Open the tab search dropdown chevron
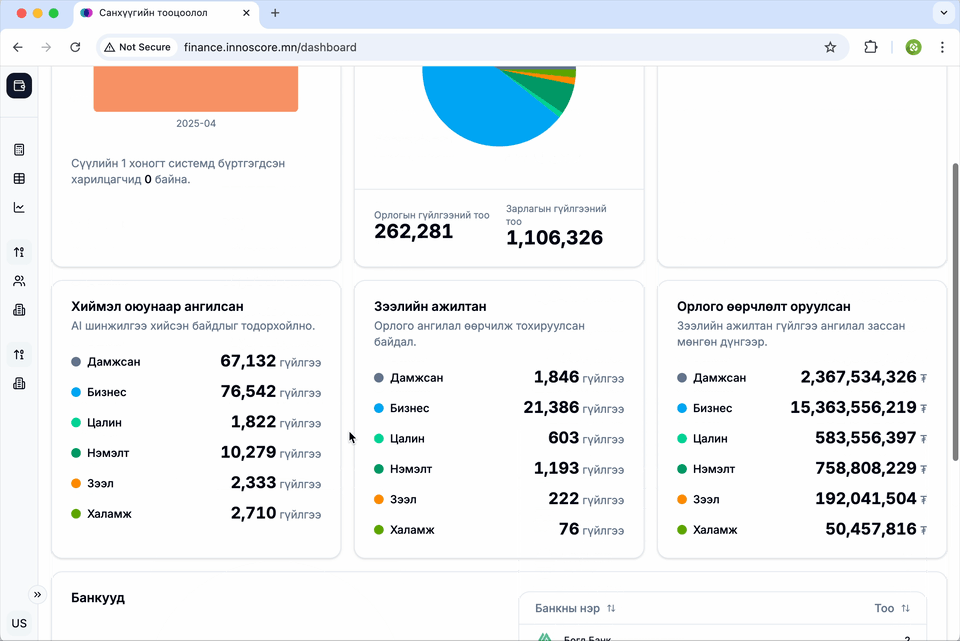 pyautogui.click(x=943, y=13)
